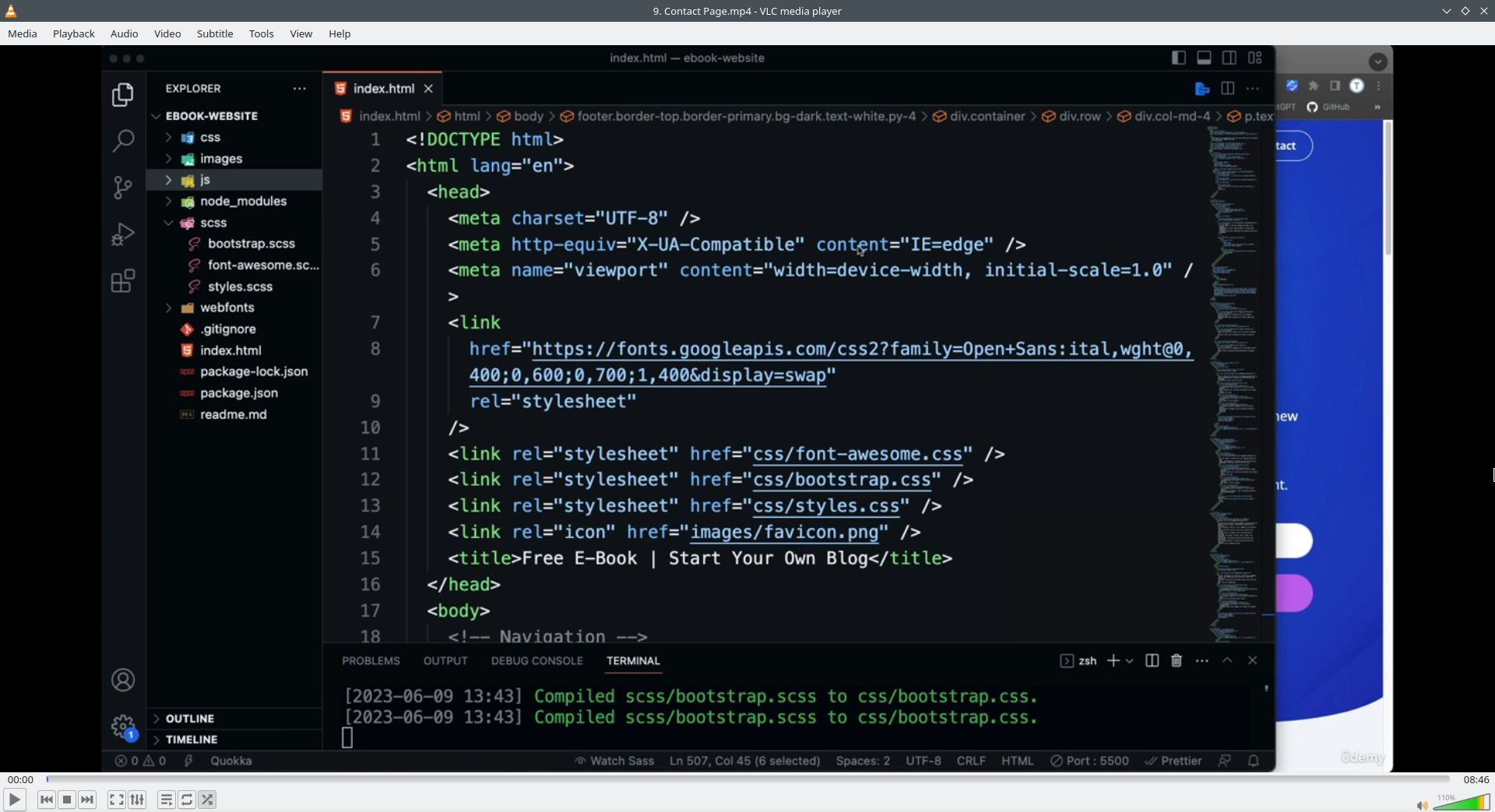Open the VLC Media menu
Image resolution: width=1495 pixels, height=812 pixels.
tap(23, 33)
